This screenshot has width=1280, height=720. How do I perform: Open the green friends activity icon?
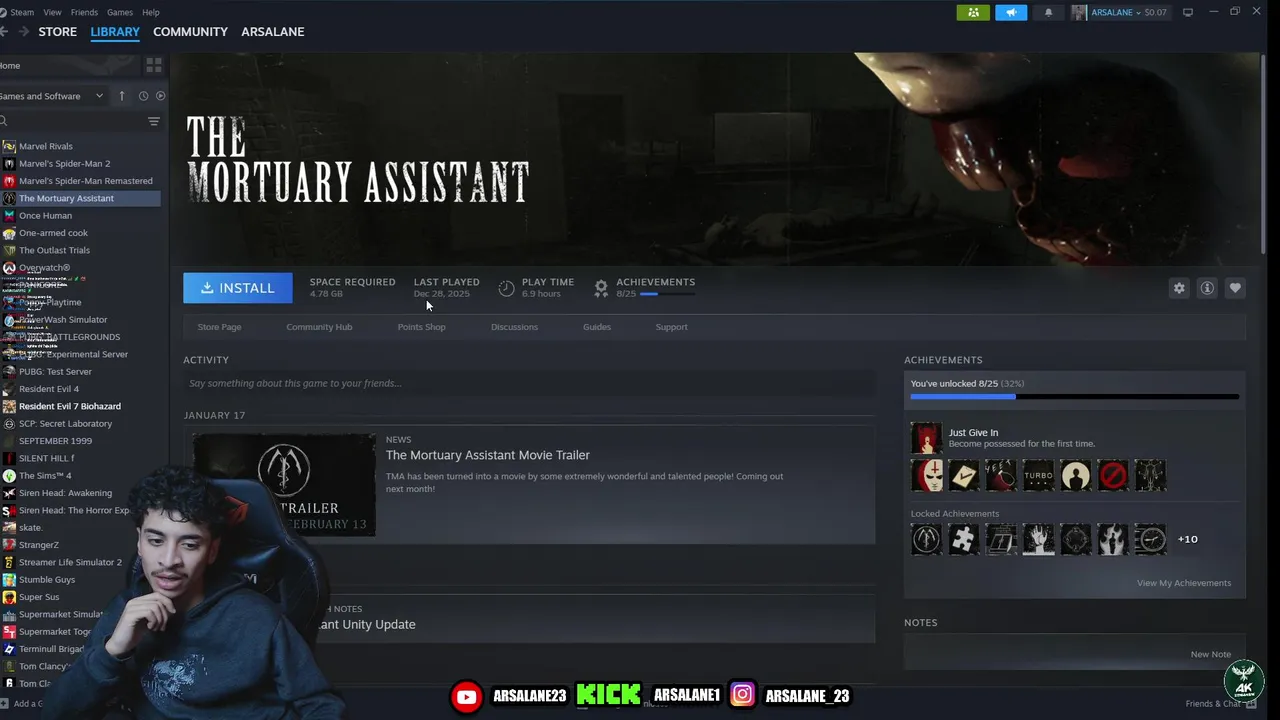click(x=973, y=12)
